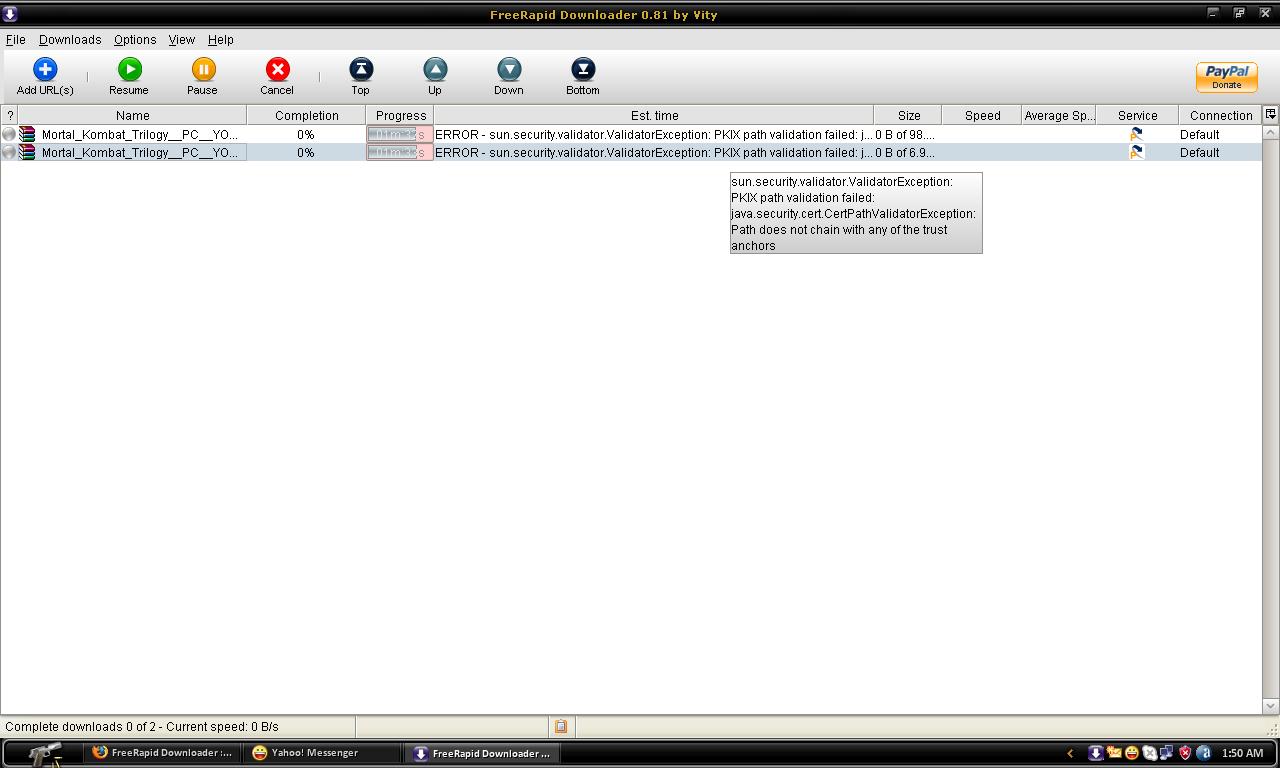The width and height of the screenshot is (1280, 768).
Task: Click the status circle of first download
Action: [x=9, y=135]
